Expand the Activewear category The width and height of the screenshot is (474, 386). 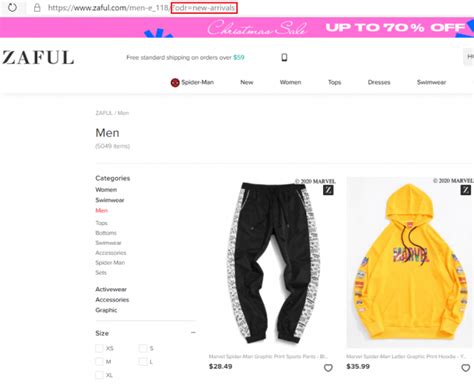111,289
